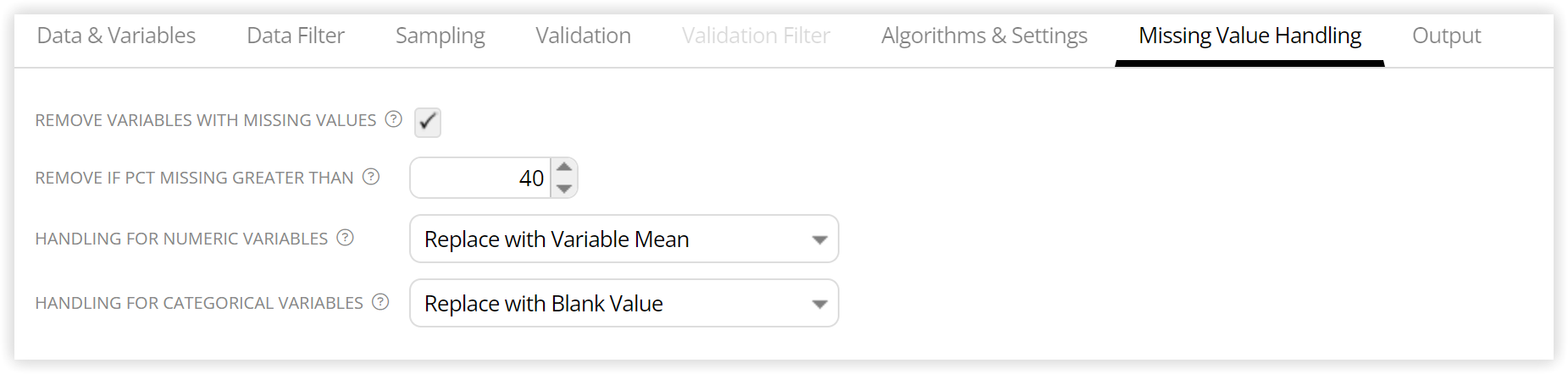Switch to the Output tab

click(x=1447, y=36)
